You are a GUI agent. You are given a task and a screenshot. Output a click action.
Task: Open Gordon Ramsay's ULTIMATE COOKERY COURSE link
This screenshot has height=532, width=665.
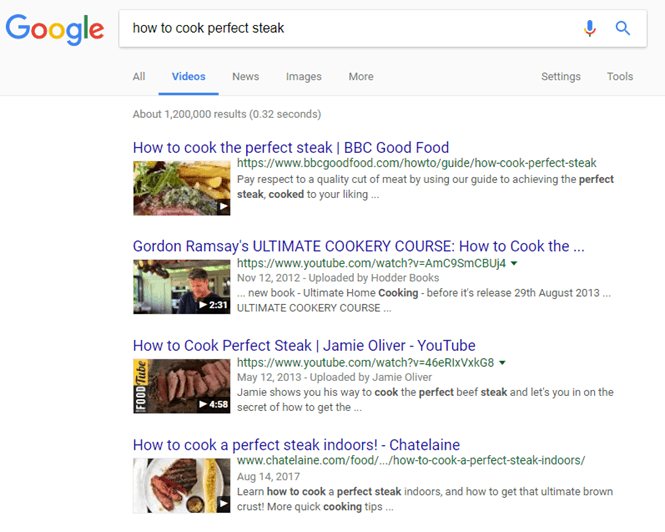click(x=359, y=246)
